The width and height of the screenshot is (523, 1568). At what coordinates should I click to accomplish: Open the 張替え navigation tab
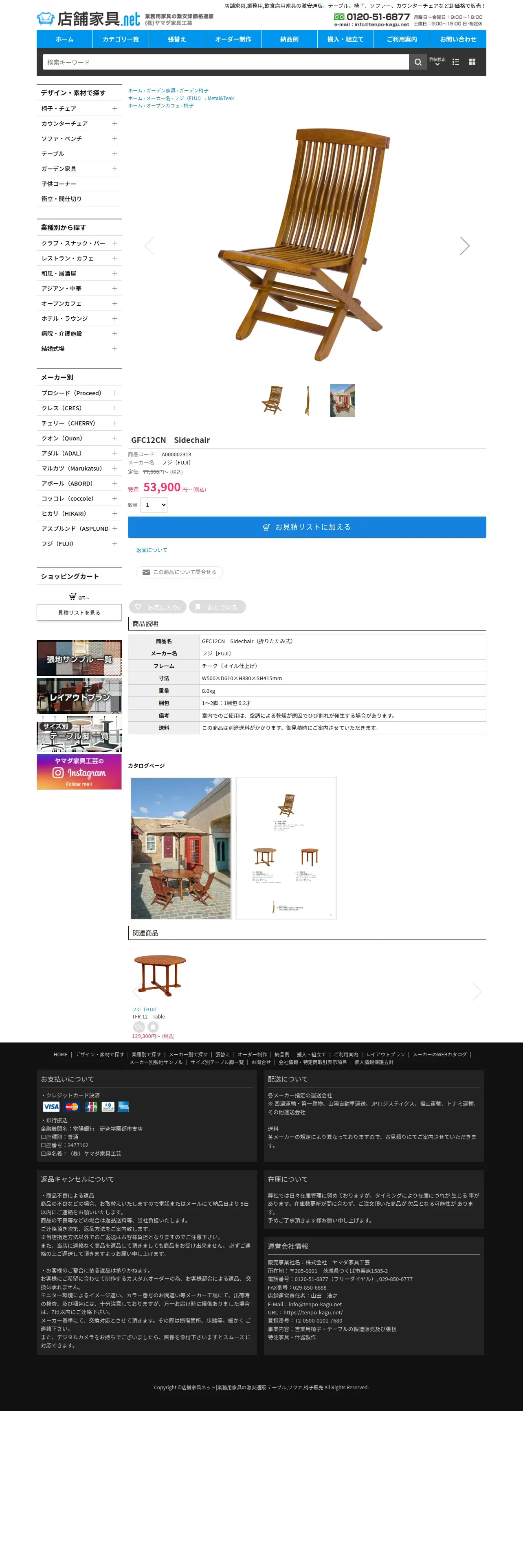176,39
